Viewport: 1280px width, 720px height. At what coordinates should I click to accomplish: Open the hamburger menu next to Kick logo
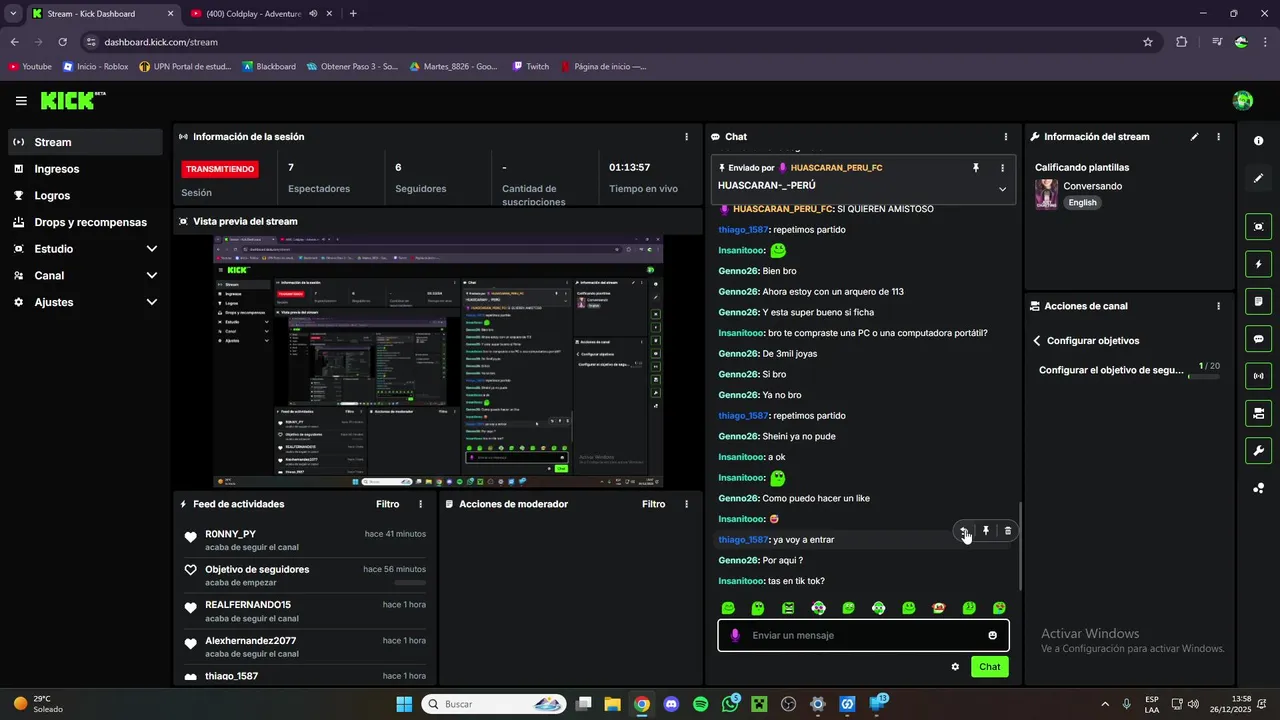(21, 101)
